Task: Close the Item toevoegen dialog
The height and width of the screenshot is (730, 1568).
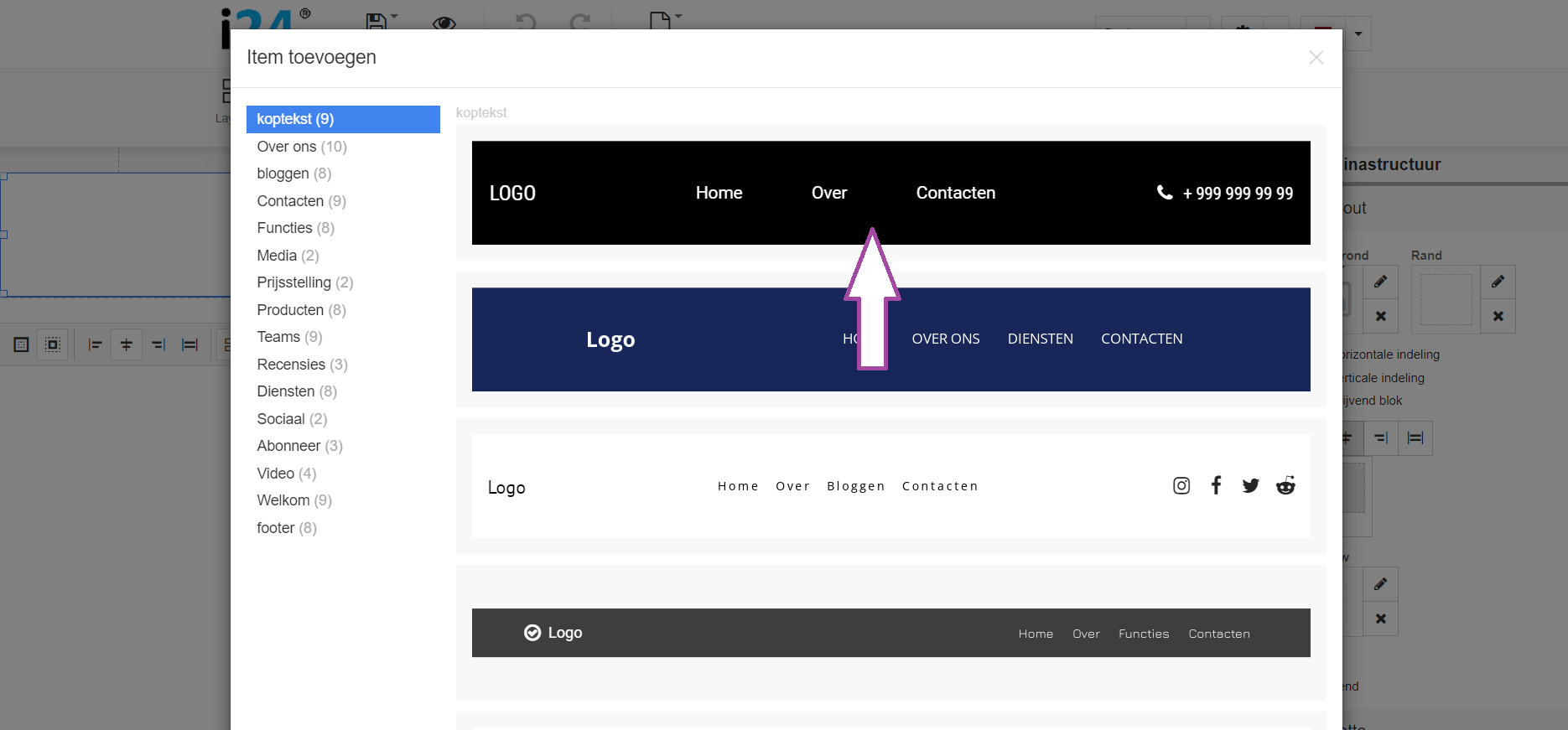Action: (x=1316, y=57)
